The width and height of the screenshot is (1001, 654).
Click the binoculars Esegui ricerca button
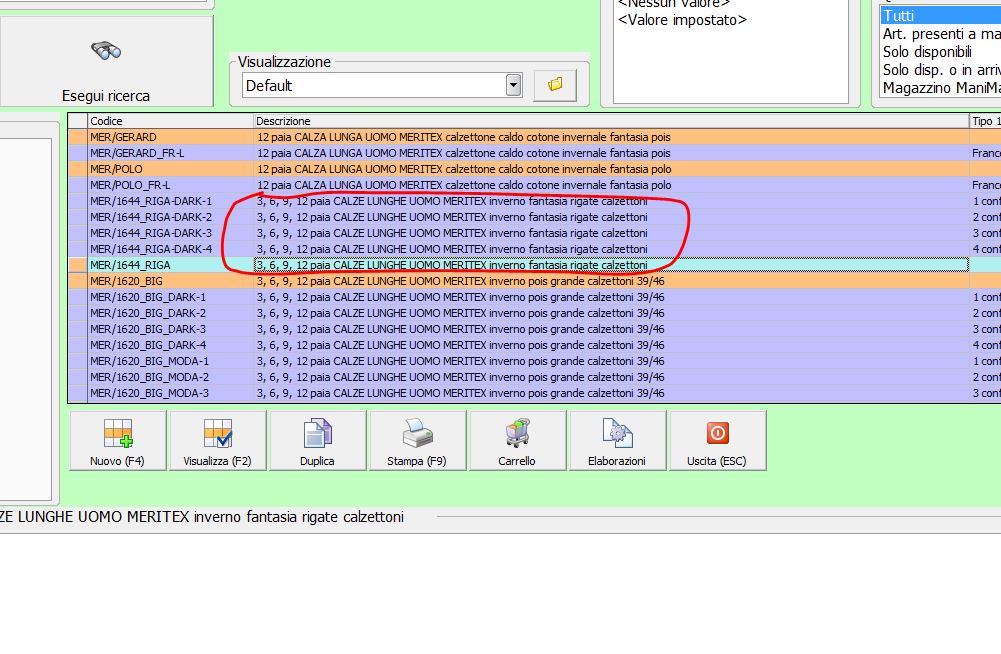click(106, 61)
